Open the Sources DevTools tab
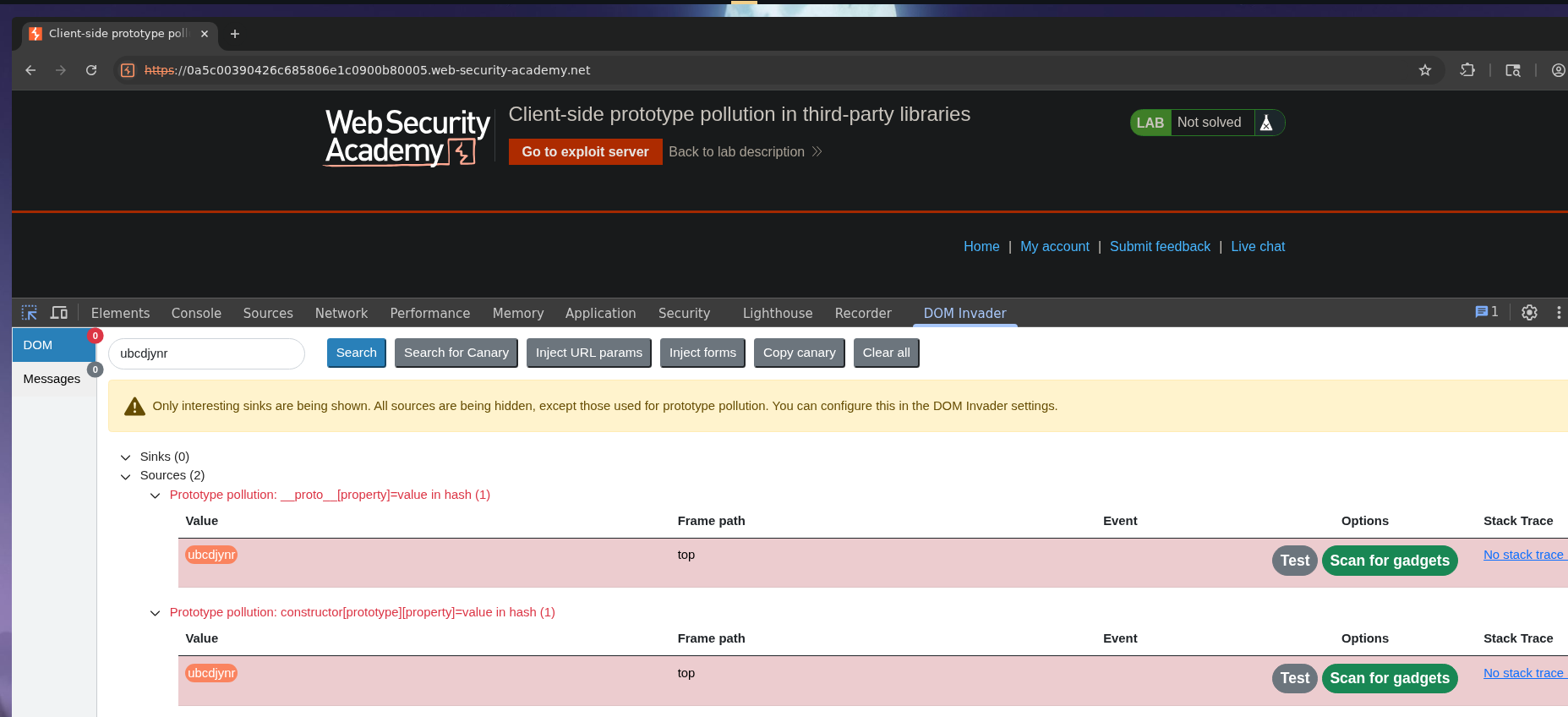 tap(268, 313)
